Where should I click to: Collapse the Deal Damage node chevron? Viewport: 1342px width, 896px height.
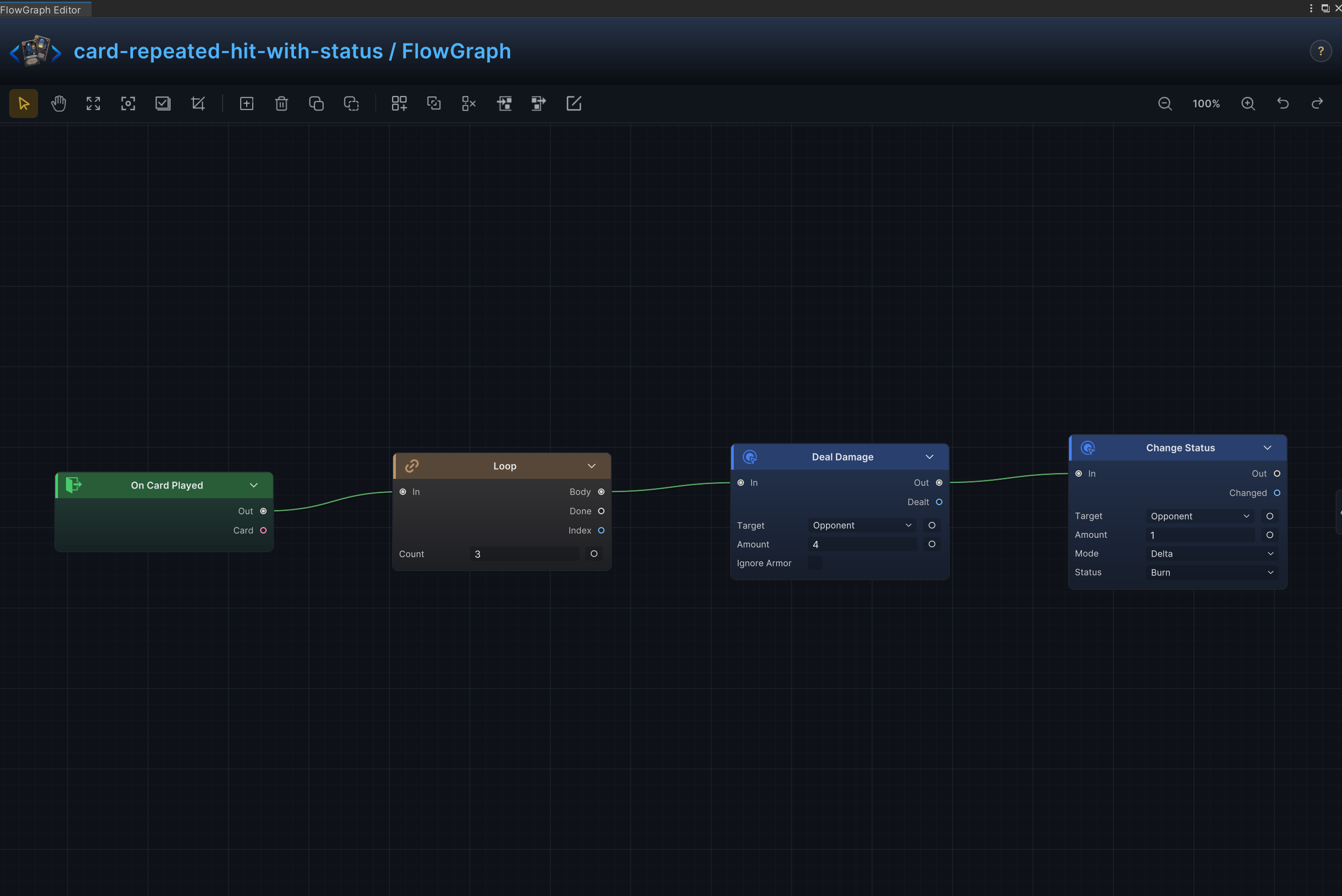(930, 456)
